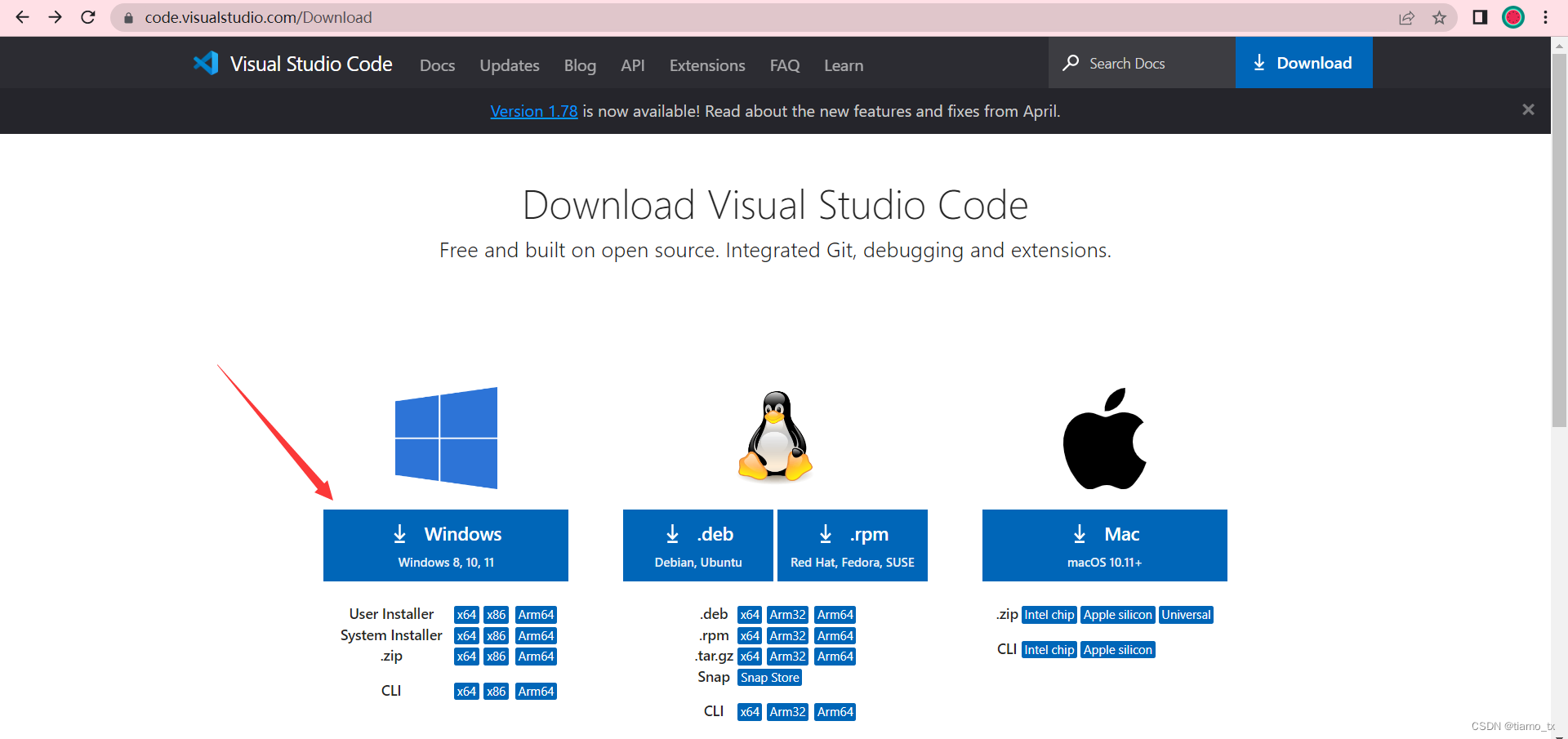Click the Windows logo image
The image size is (1568, 739).
click(x=446, y=438)
